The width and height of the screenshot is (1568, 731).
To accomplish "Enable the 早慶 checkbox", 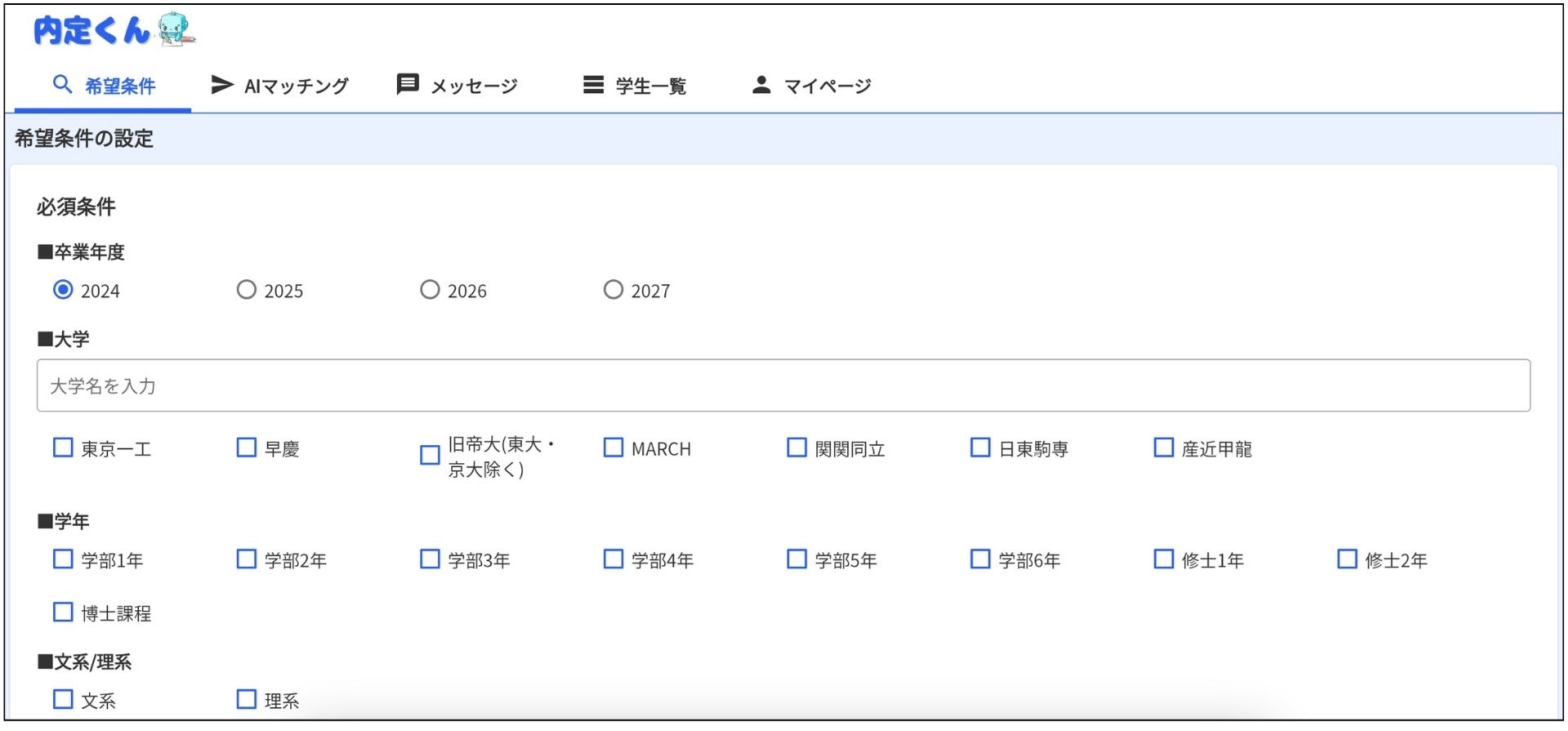I will tap(247, 448).
